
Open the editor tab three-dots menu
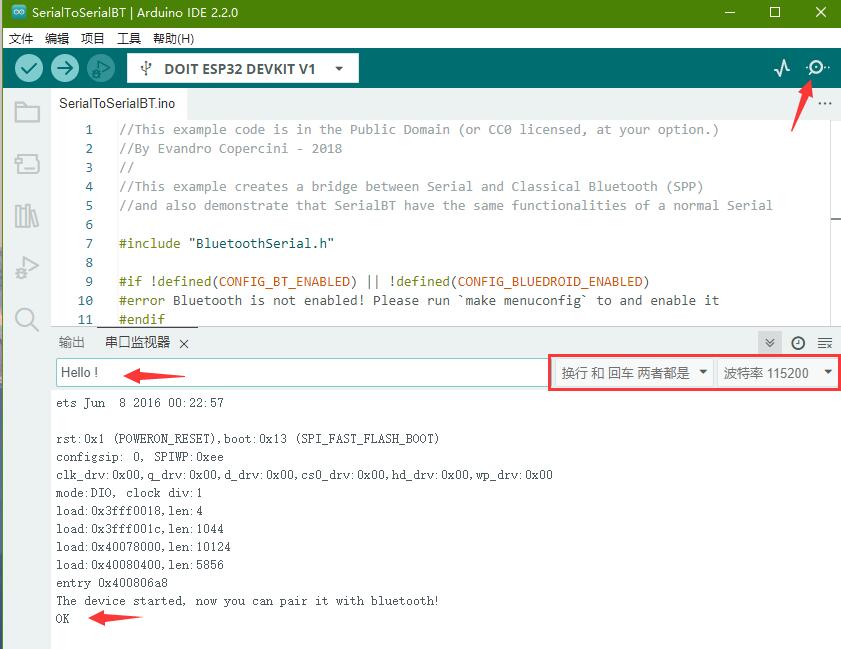(825, 103)
